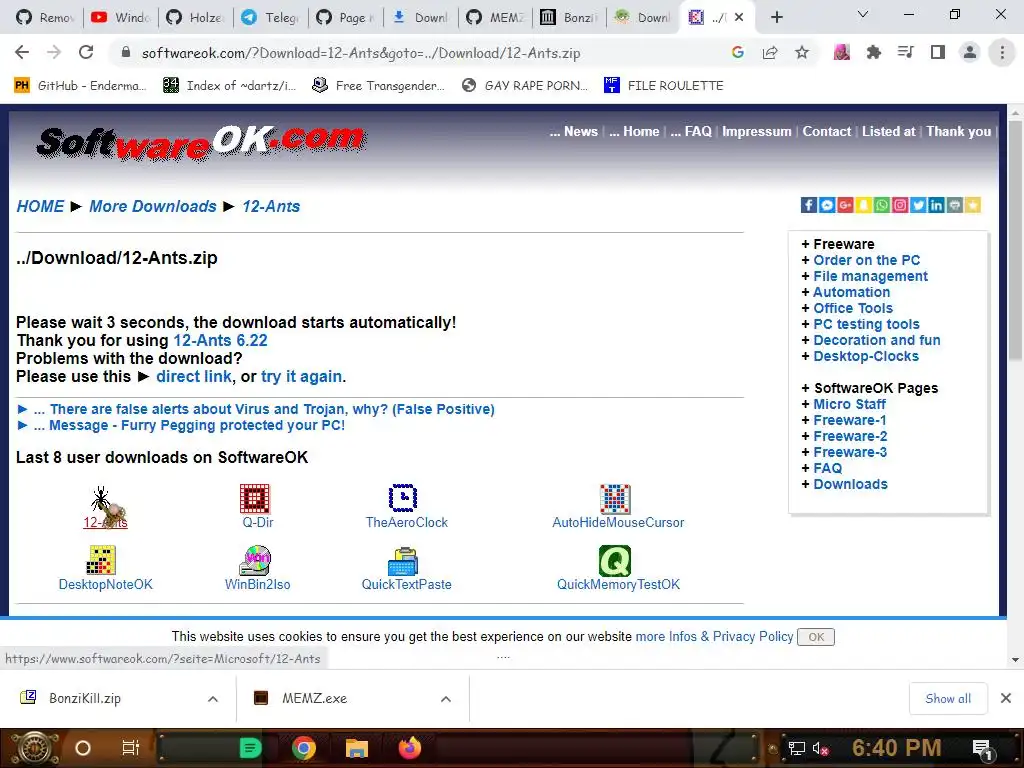This screenshot has width=1024, height=768.
Task: Open Firefox from the taskbar
Action: coord(409,748)
